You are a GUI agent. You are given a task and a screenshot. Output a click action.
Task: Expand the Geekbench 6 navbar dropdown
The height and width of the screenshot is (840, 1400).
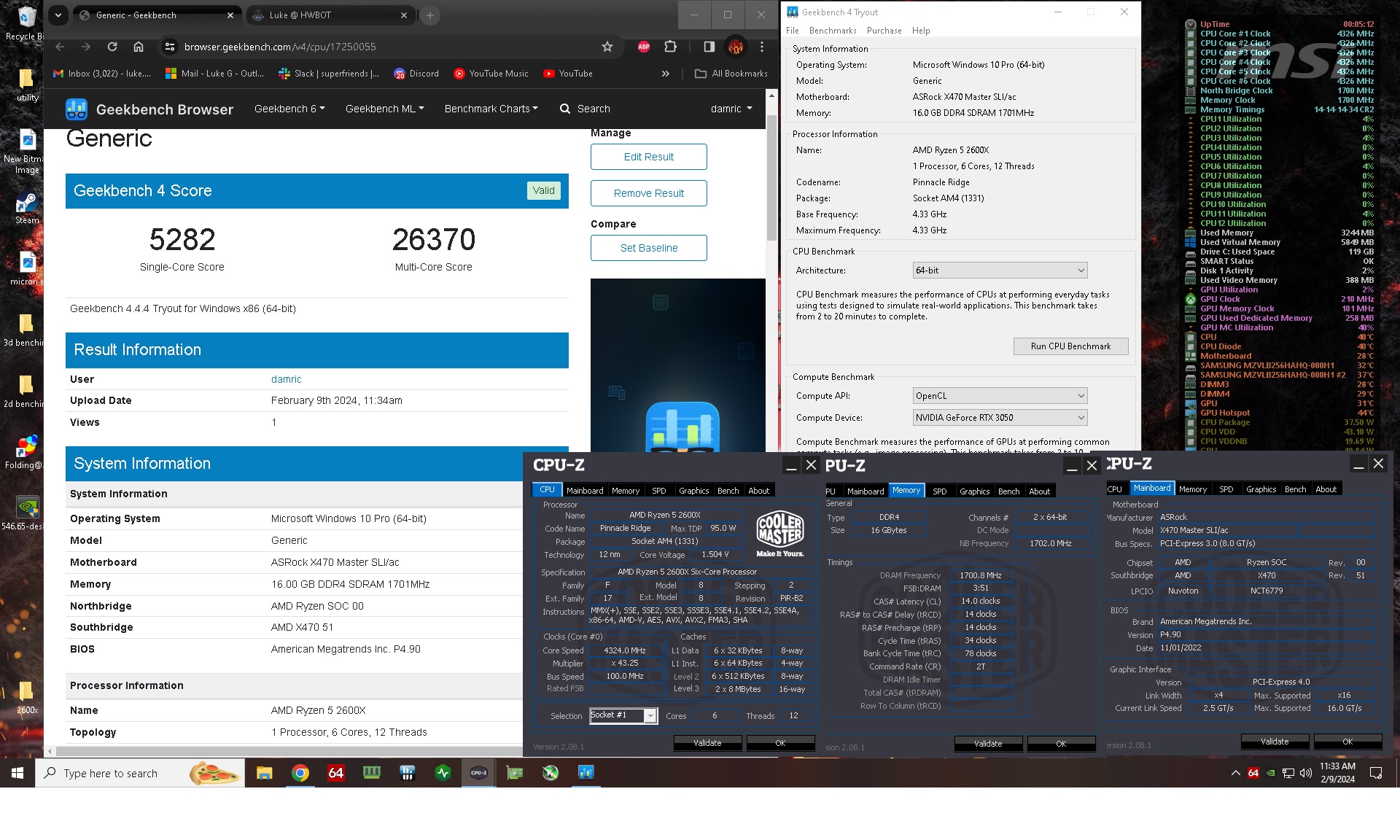[x=289, y=109]
